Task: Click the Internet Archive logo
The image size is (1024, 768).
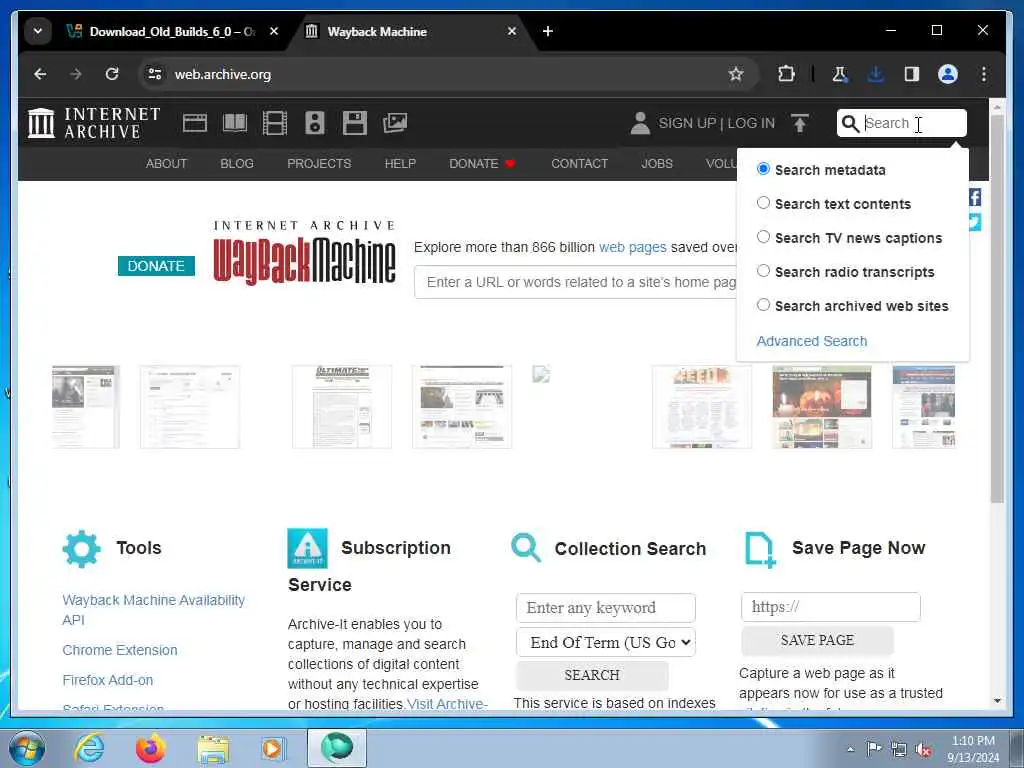Action: coord(94,123)
